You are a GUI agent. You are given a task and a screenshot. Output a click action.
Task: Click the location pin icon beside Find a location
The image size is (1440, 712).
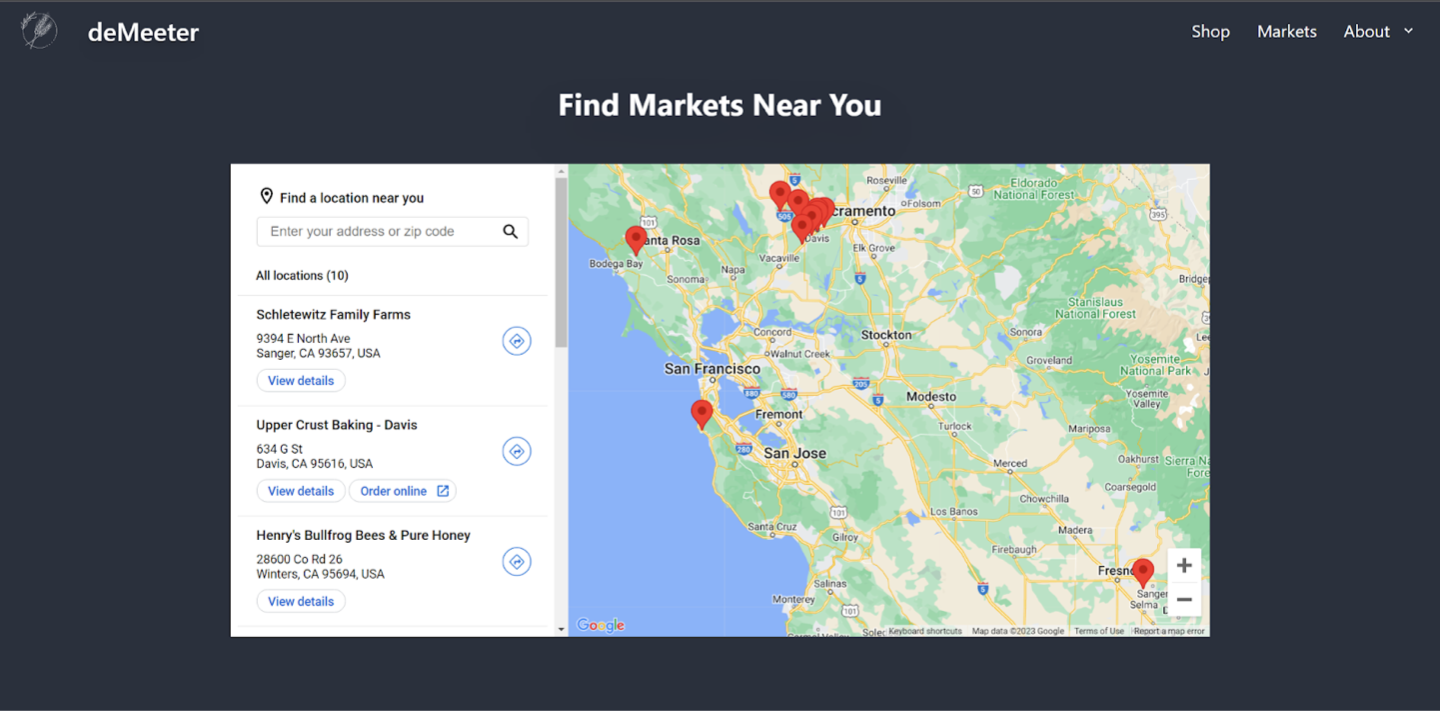click(266, 196)
